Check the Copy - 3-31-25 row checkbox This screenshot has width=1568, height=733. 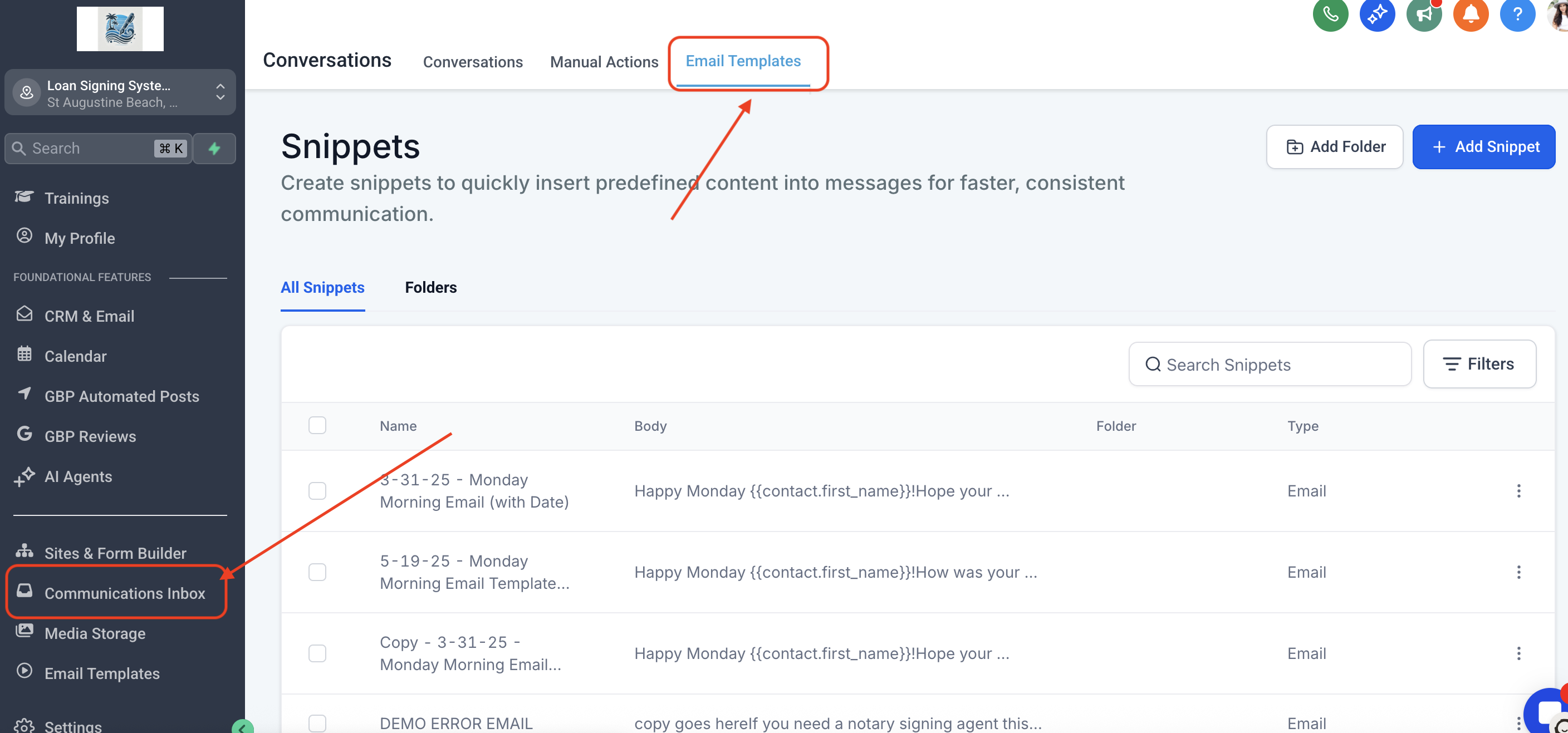click(x=317, y=653)
